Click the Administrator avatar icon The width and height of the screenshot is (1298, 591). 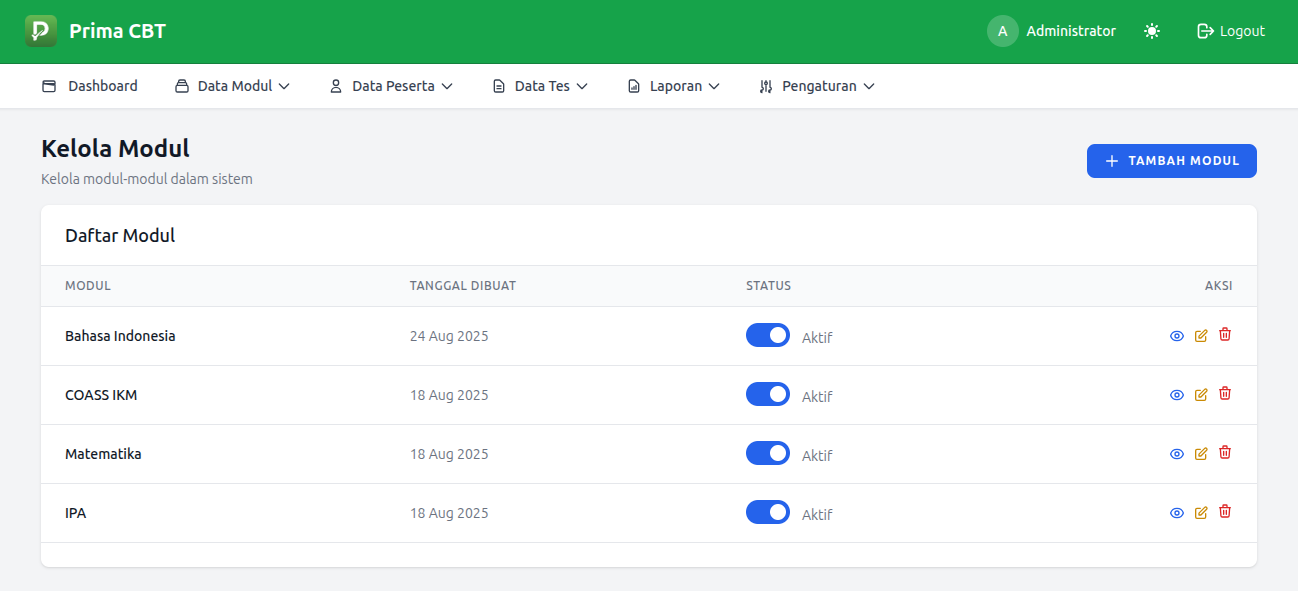(x=1002, y=31)
